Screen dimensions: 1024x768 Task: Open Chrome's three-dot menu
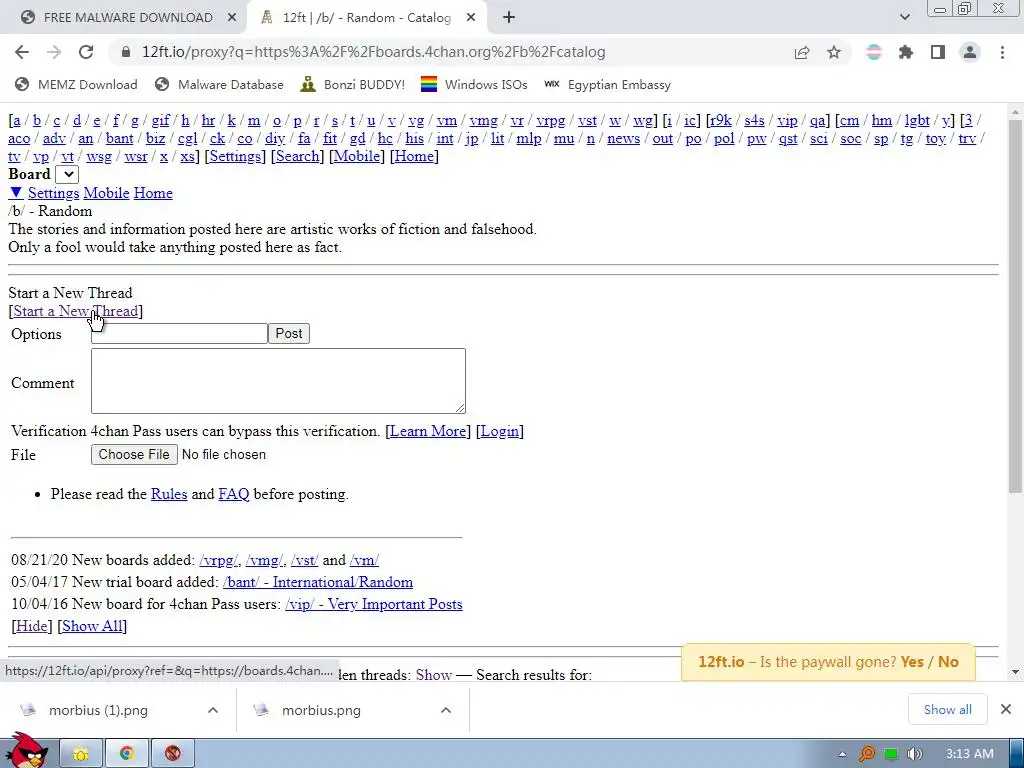(1002, 52)
